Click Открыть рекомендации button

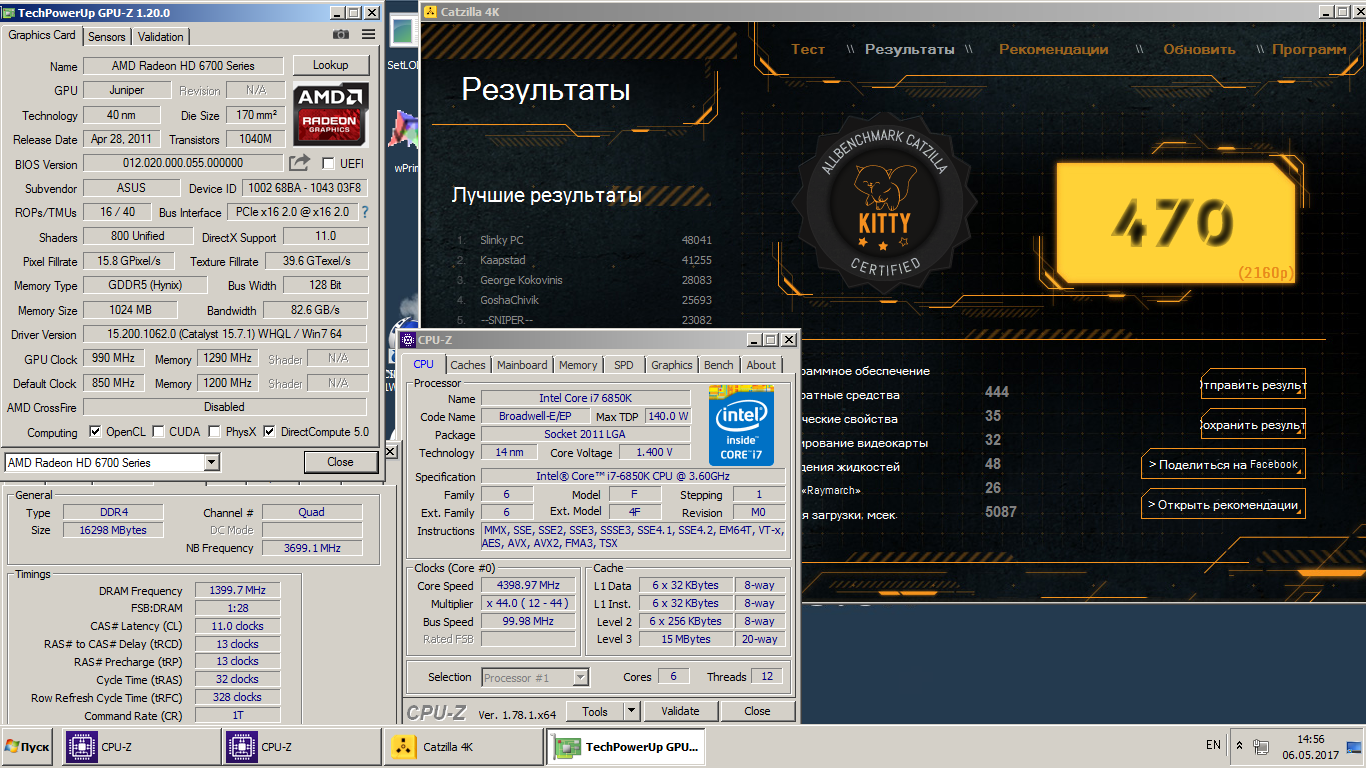1223,504
